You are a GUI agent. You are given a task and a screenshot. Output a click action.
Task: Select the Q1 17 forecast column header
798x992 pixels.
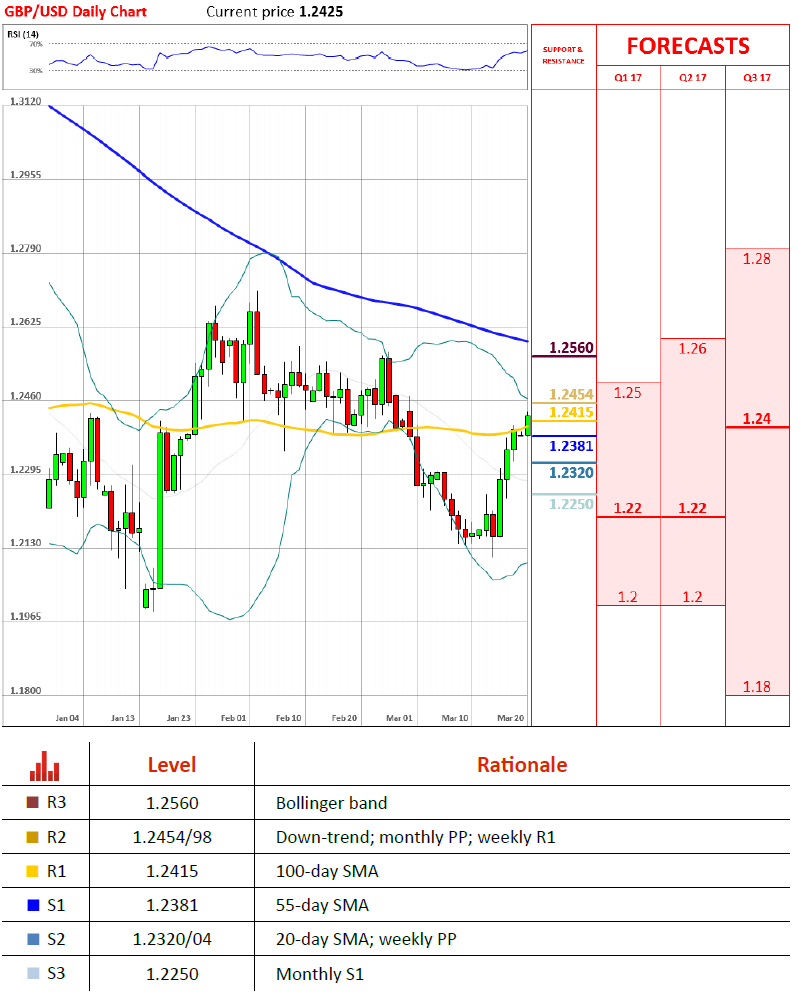tap(628, 77)
